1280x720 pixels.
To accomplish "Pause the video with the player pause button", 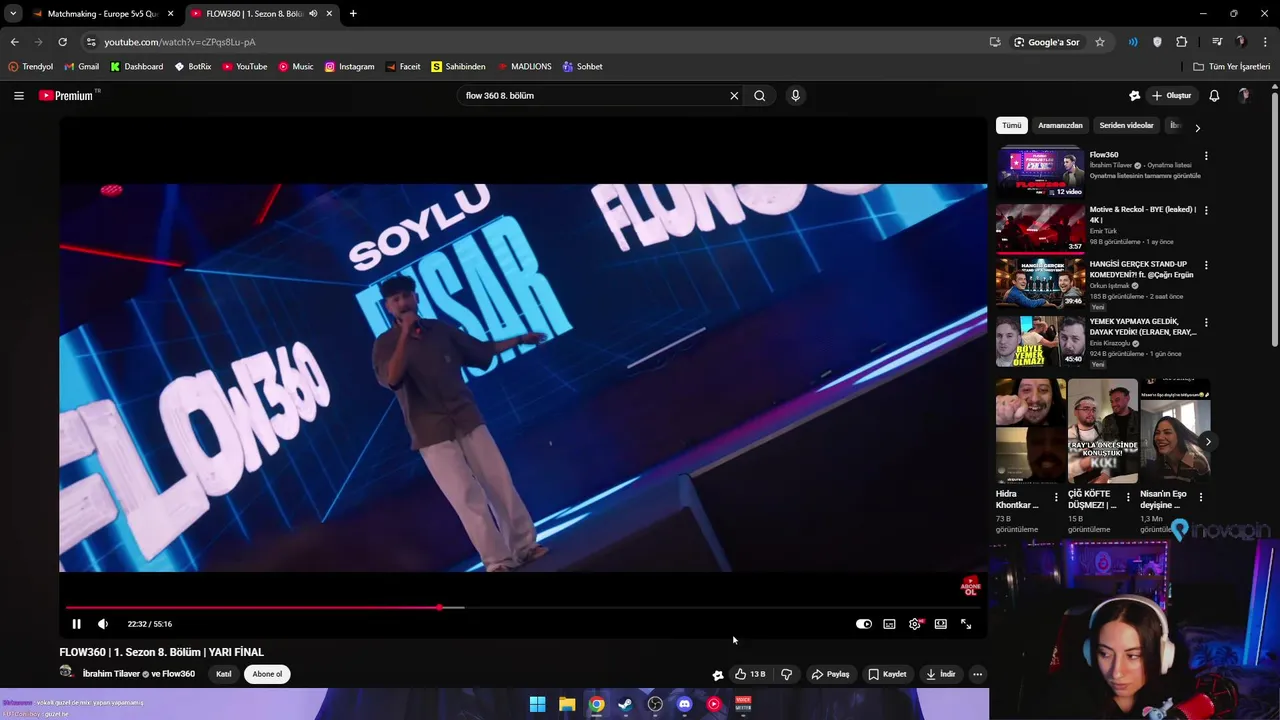I will pos(76,624).
